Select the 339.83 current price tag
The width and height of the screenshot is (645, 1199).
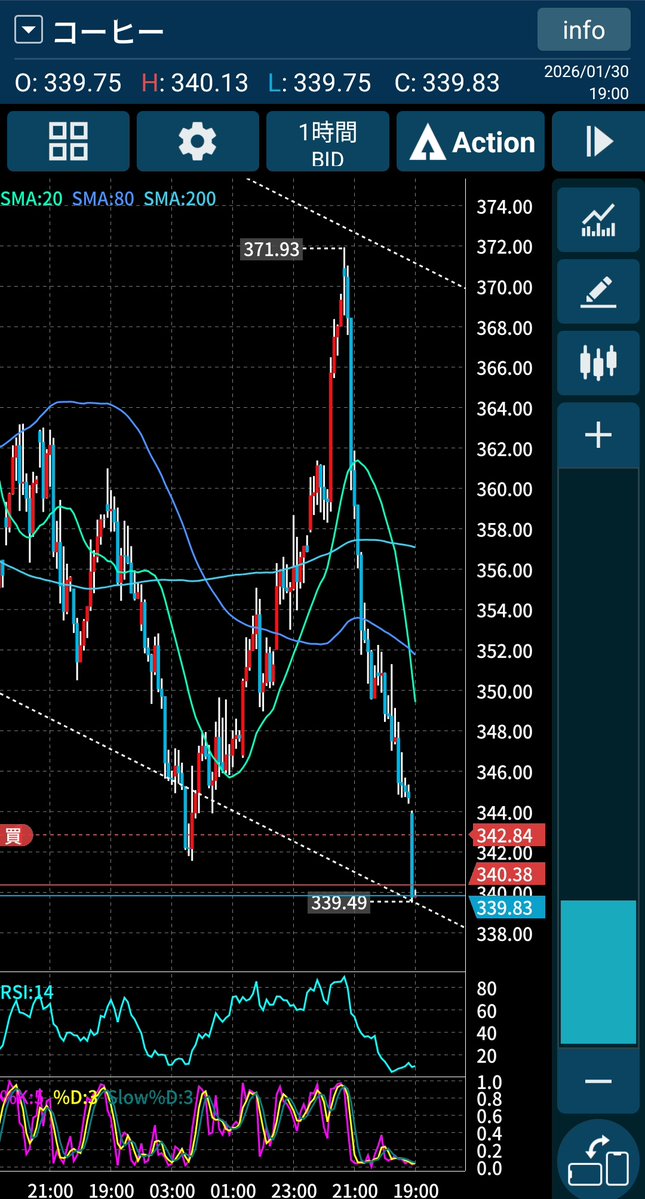[509, 907]
